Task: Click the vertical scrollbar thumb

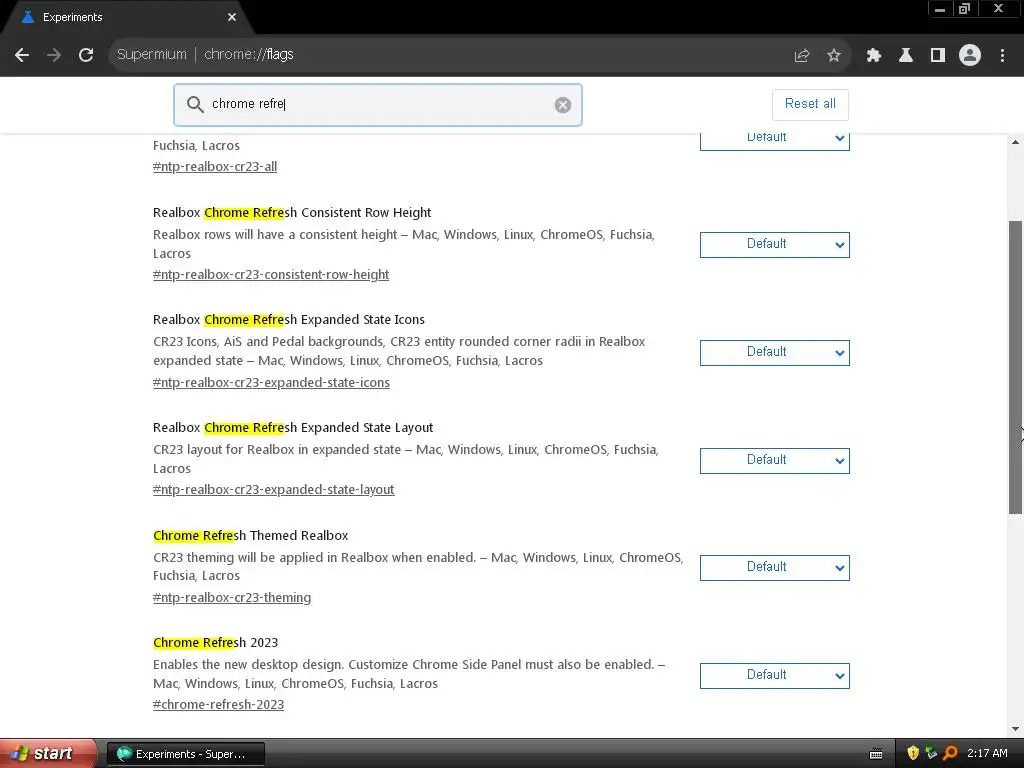Action: pos(1016,367)
